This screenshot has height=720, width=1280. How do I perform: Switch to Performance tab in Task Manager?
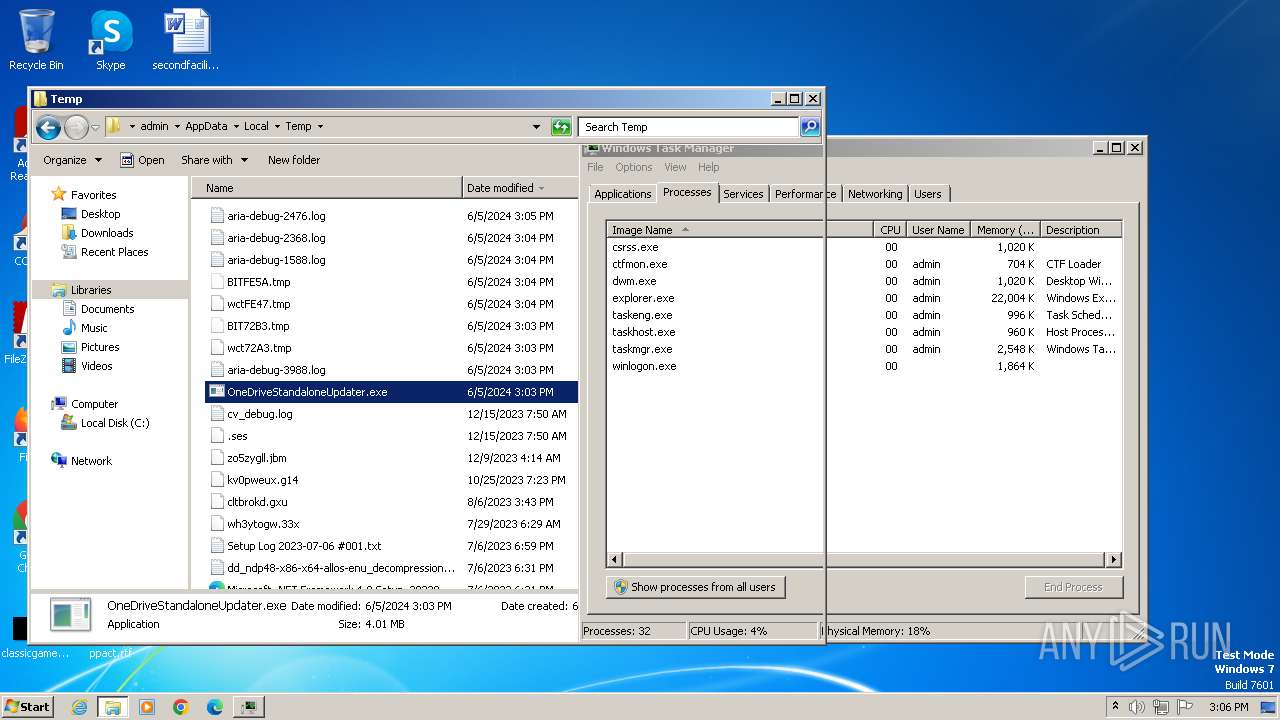[x=805, y=194]
